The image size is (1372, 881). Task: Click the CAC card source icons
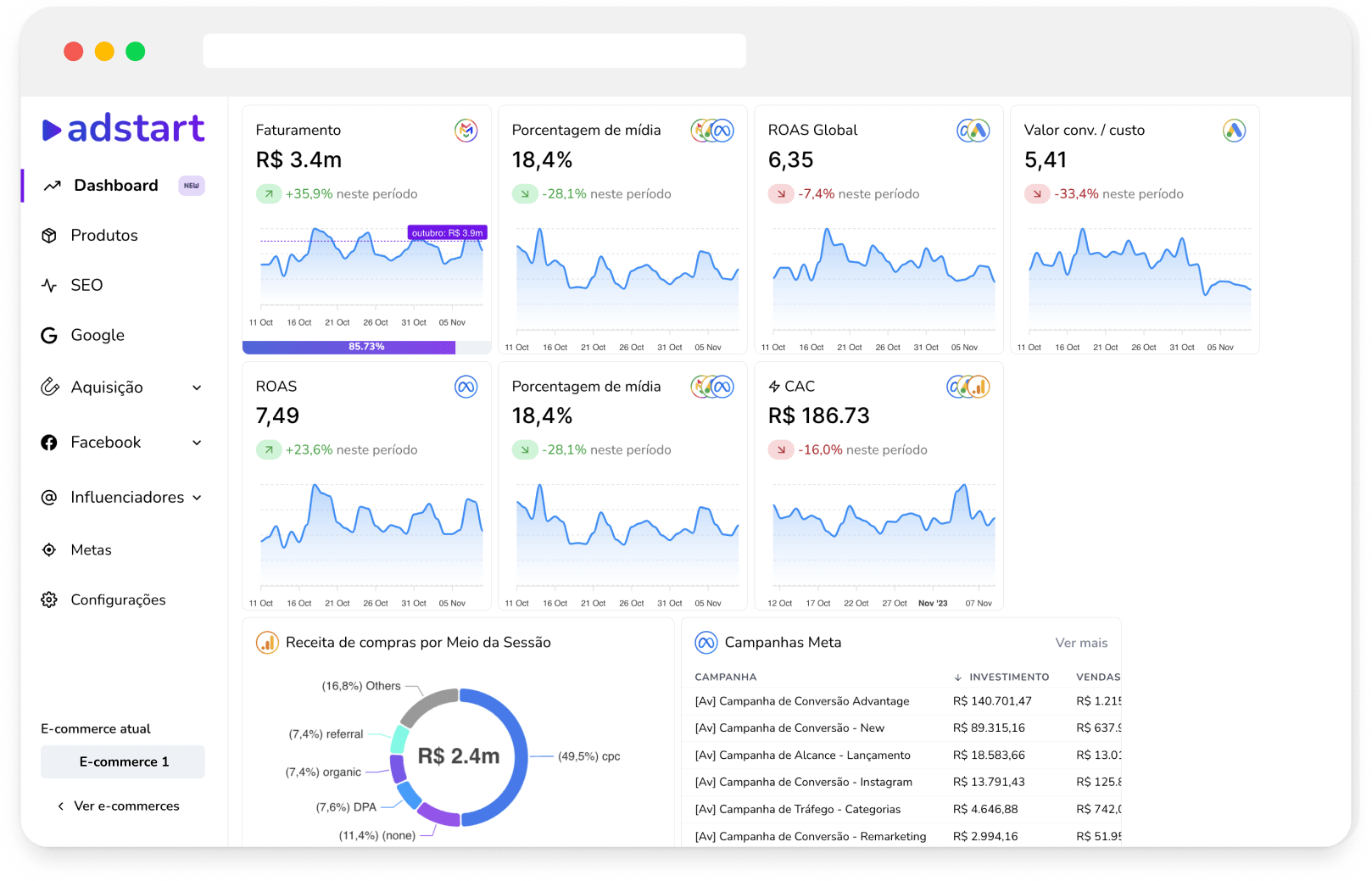click(x=968, y=387)
